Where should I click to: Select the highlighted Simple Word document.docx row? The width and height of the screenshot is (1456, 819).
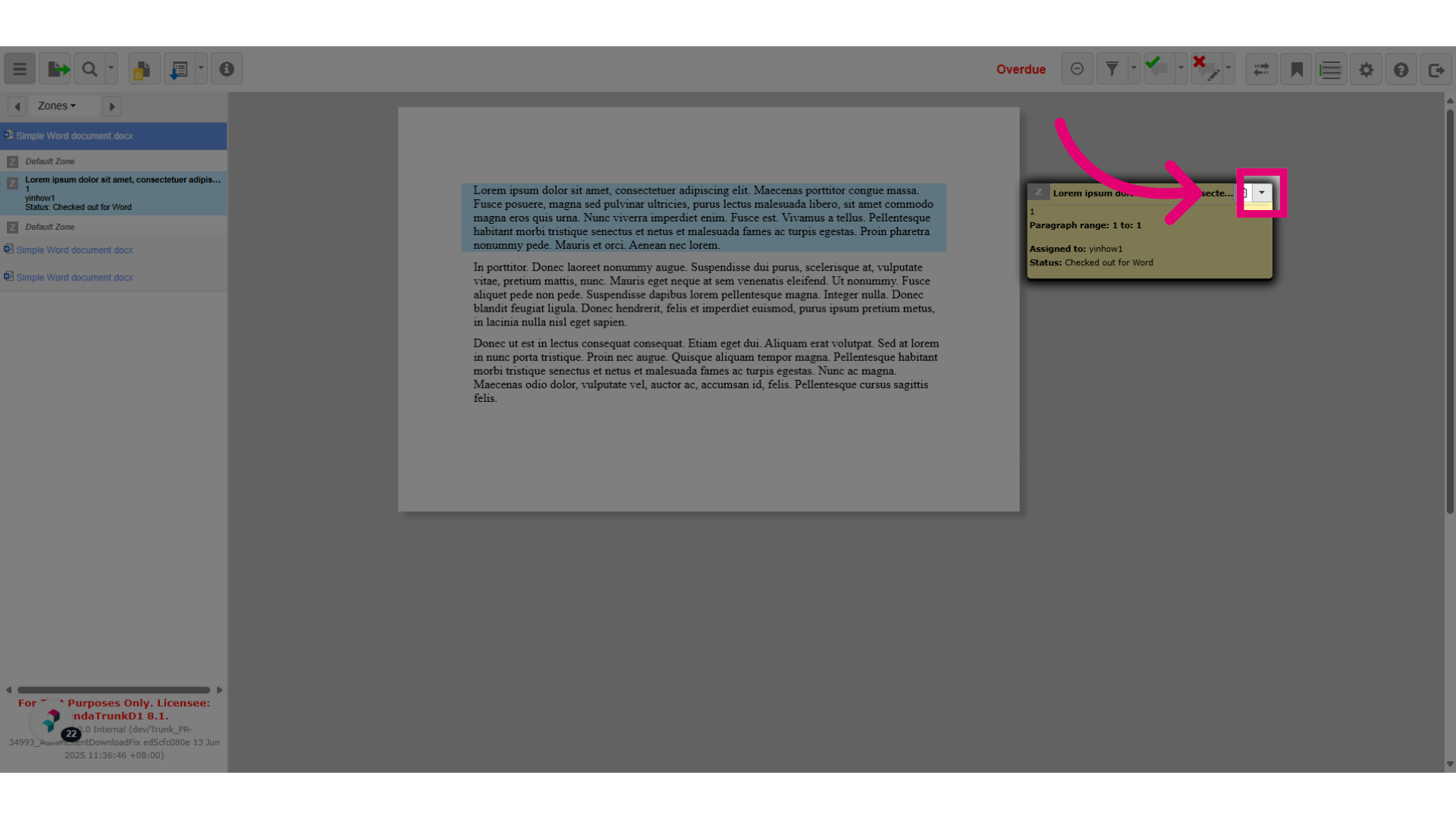[x=114, y=136]
